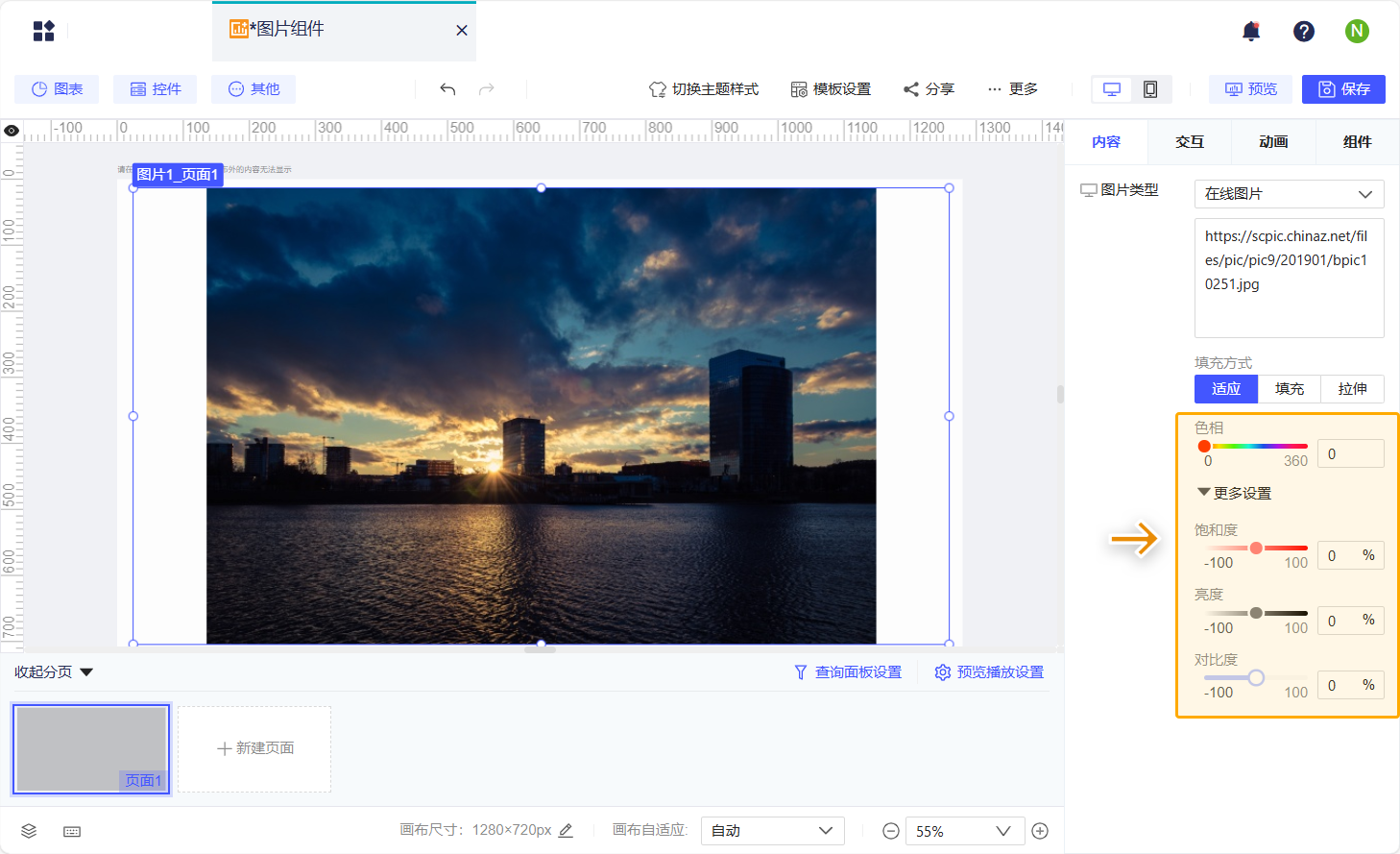The height and width of the screenshot is (854, 1400).
Task: Open the 55% zoom level dropdown
Action: (x=964, y=831)
